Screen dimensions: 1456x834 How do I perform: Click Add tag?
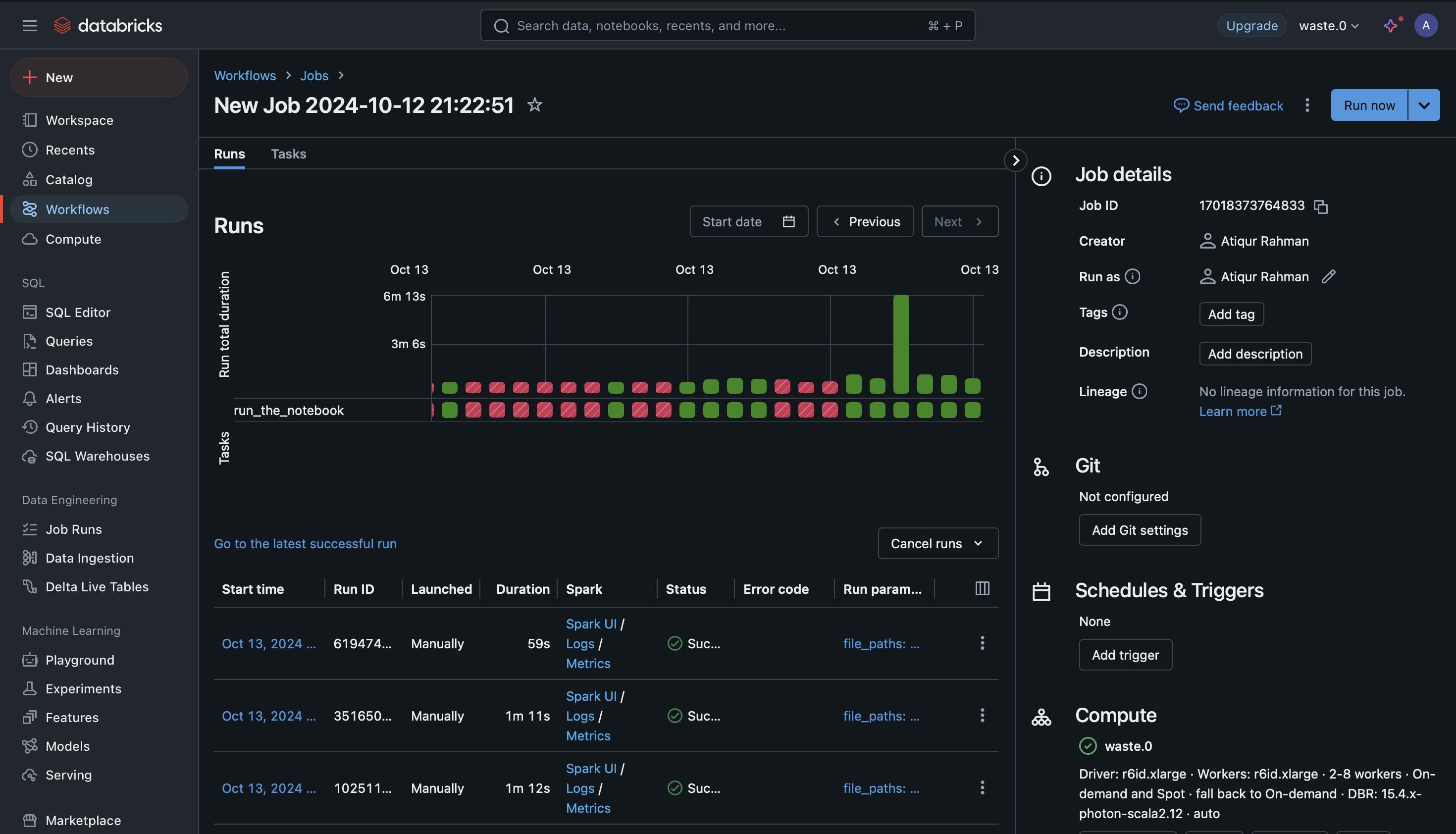[1231, 314]
